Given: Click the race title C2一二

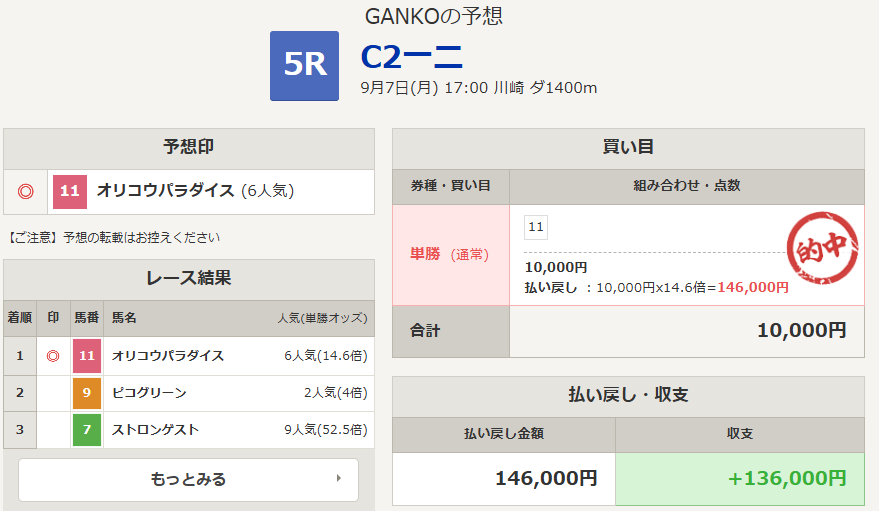Looking at the screenshot, I should pyautogui.click(x=411, y=57).
